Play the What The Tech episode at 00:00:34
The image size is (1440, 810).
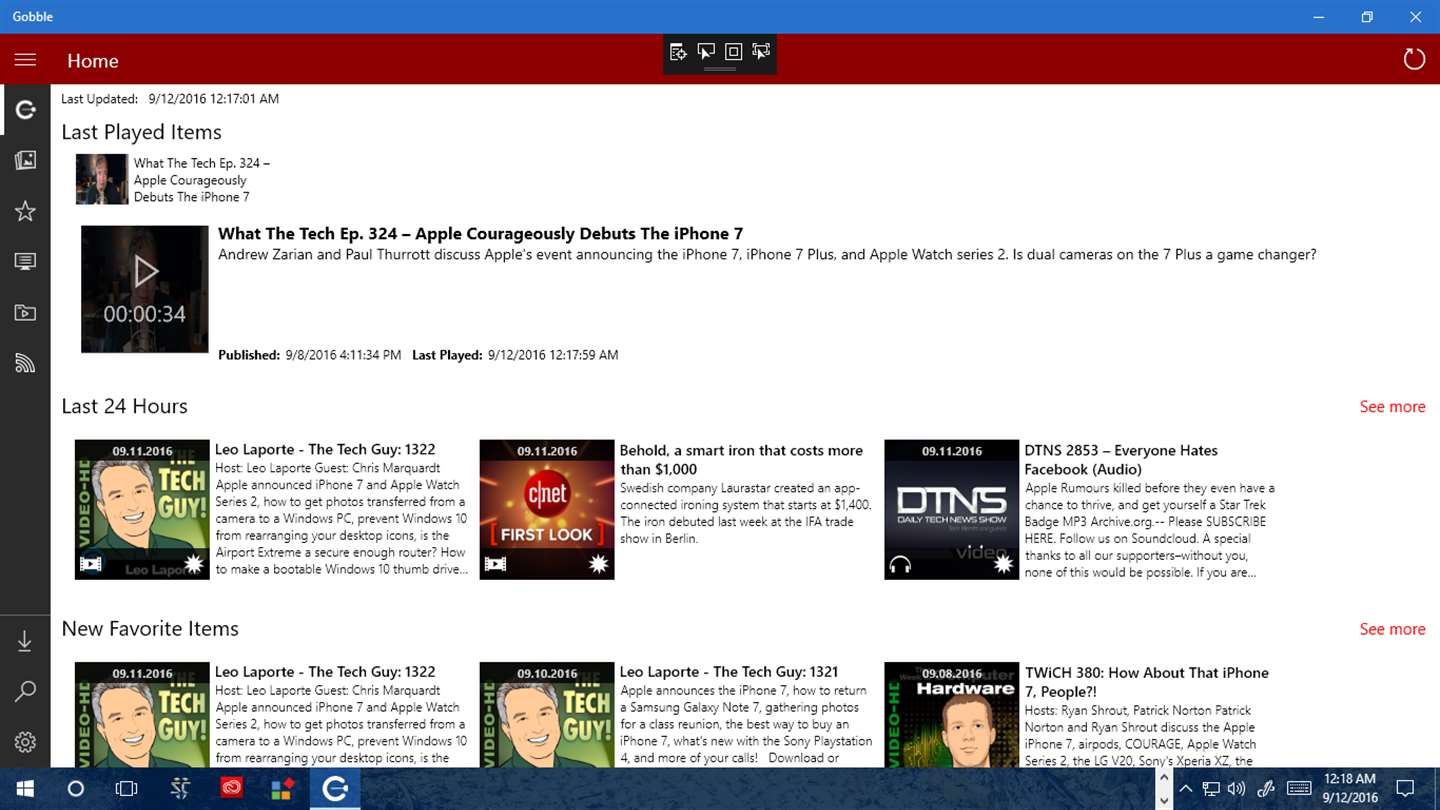145,289
